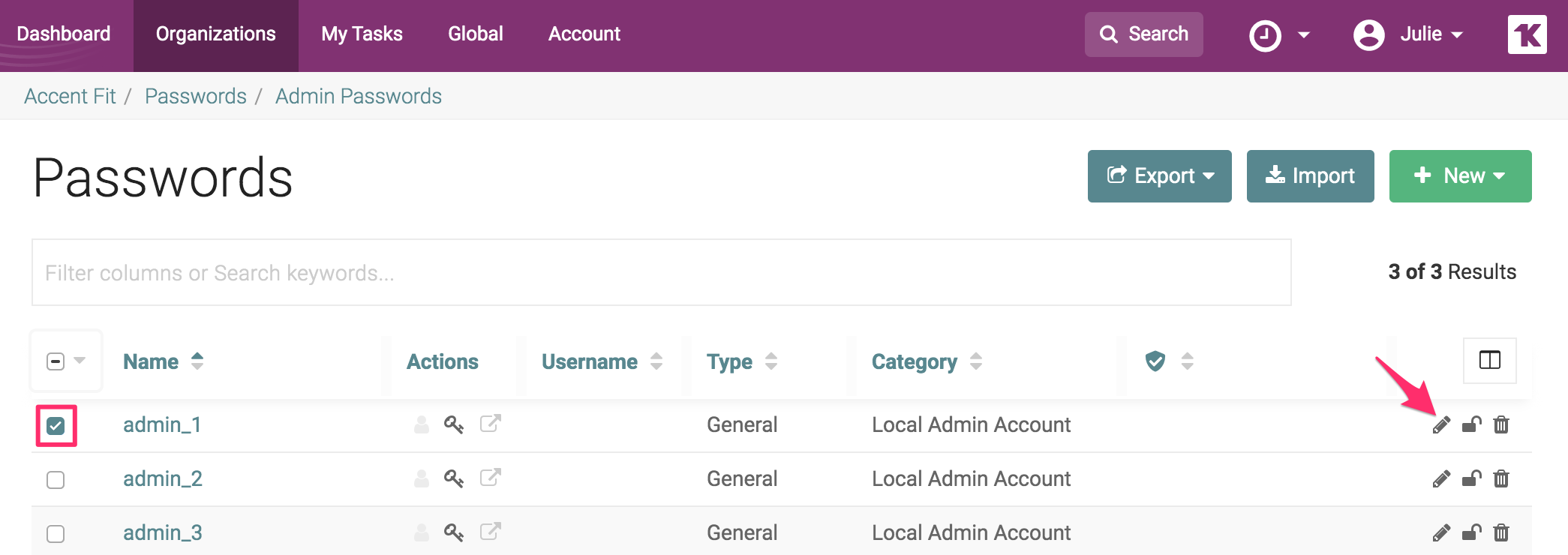
Task: Open the Export dropdown
Action: coord(1160,176)
